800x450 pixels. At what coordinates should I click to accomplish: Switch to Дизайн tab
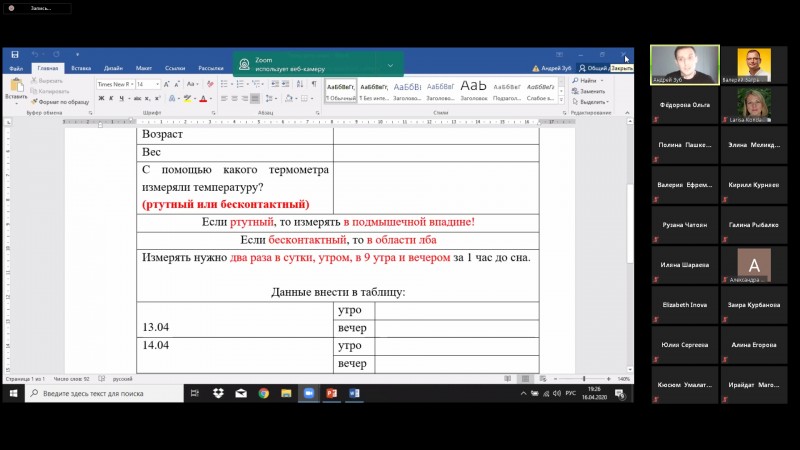(113, 68)
